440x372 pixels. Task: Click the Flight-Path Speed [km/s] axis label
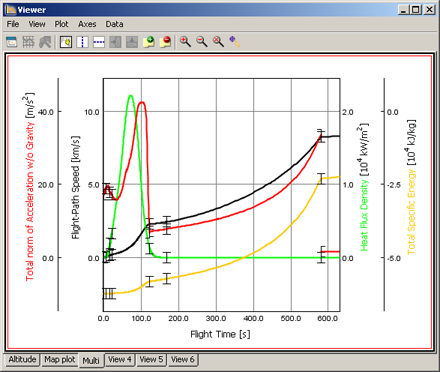(x=76, y=187)
